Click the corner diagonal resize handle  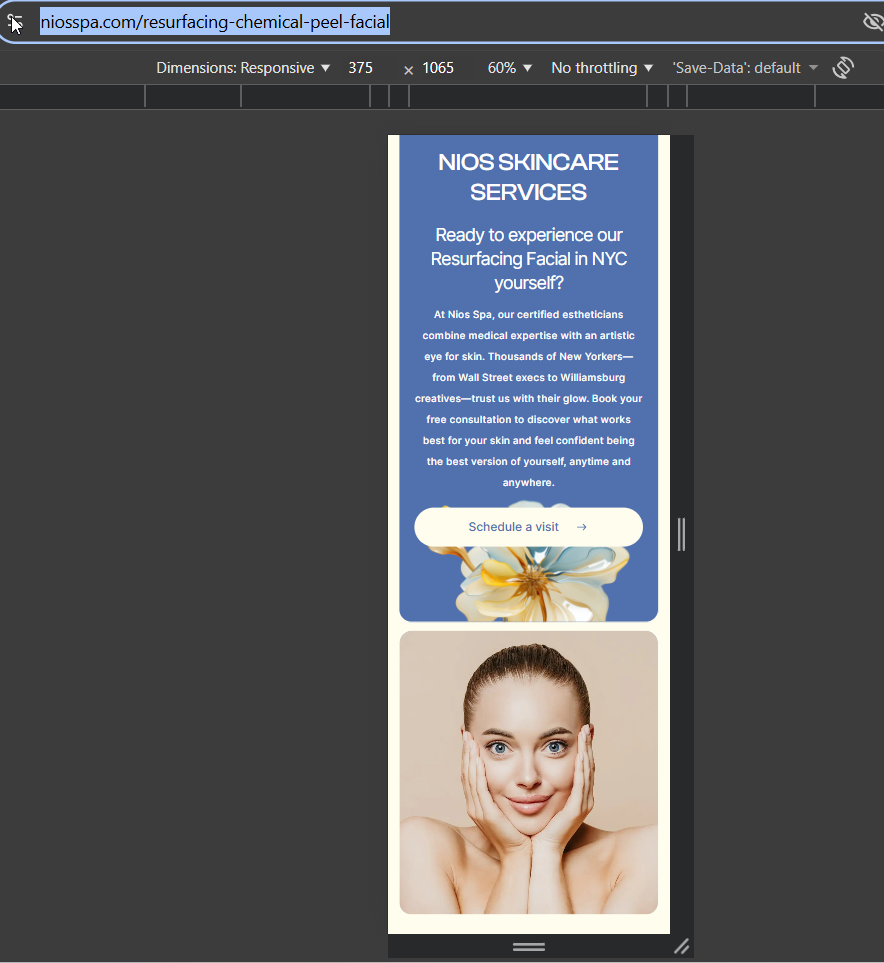pyautogui.click(x=682, y=946)
